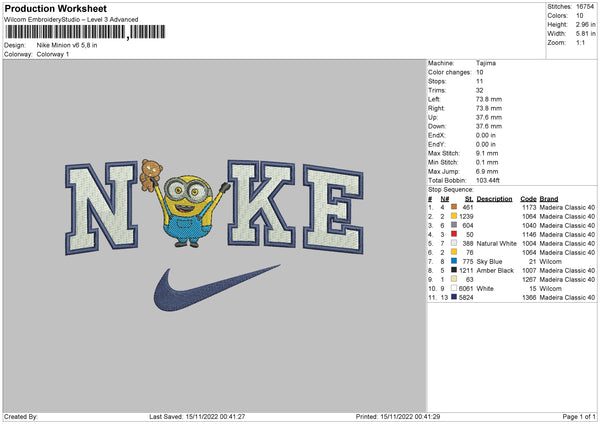Click the yellow swatch with 76 stitches
This screenshot has width=600, height=424.
(x=454, y=252)
